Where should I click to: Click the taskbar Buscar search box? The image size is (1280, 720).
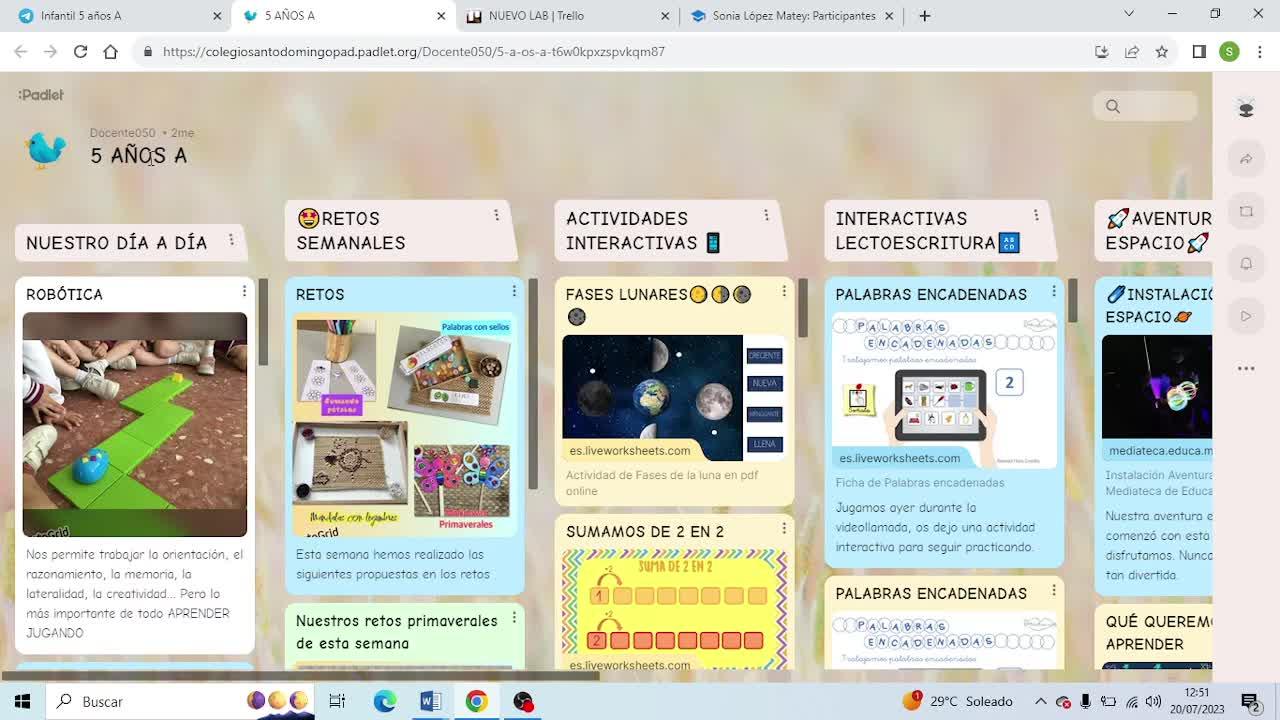point(182,702)
